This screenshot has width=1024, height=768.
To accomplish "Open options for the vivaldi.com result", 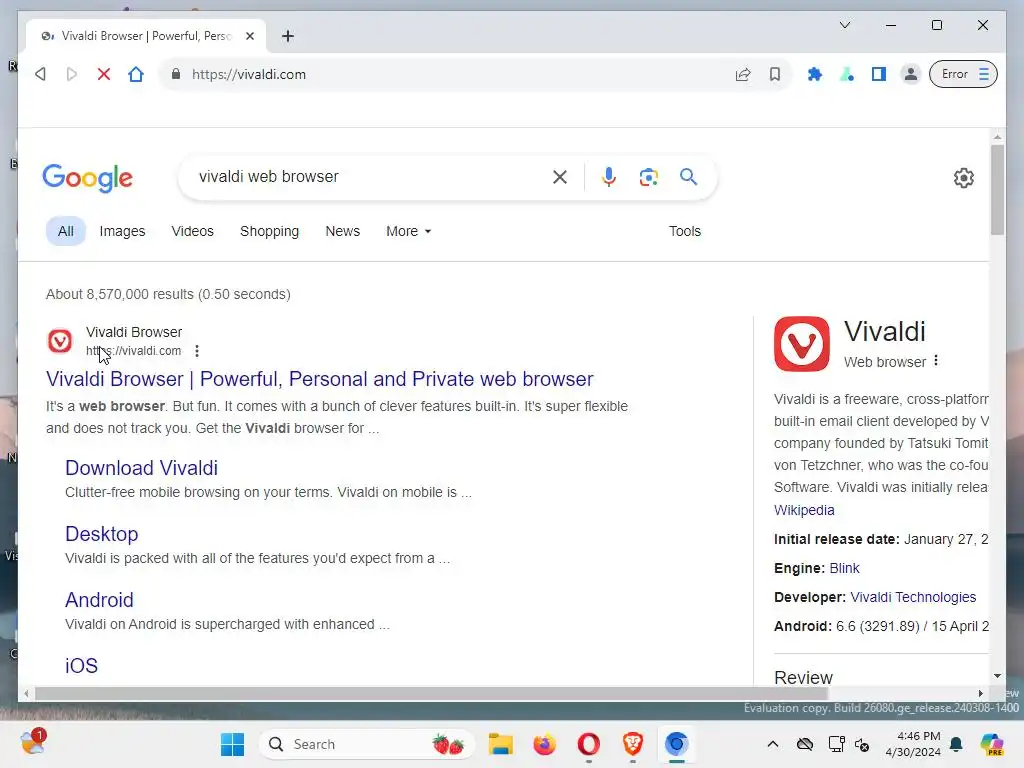I will (197, 351).
